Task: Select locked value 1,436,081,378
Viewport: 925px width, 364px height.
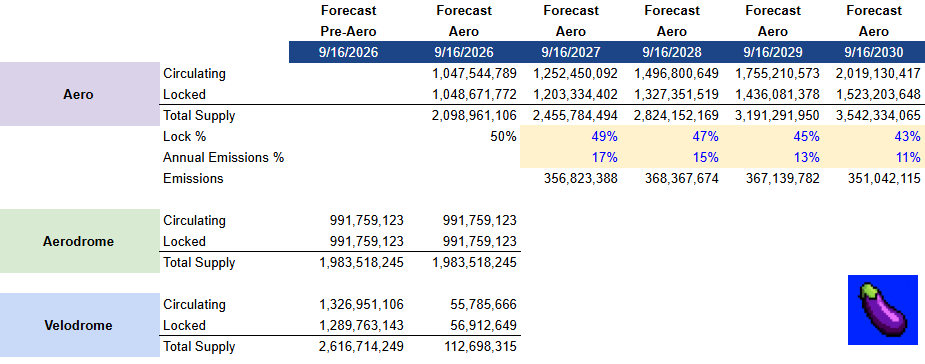Action: tap(777, 94)
